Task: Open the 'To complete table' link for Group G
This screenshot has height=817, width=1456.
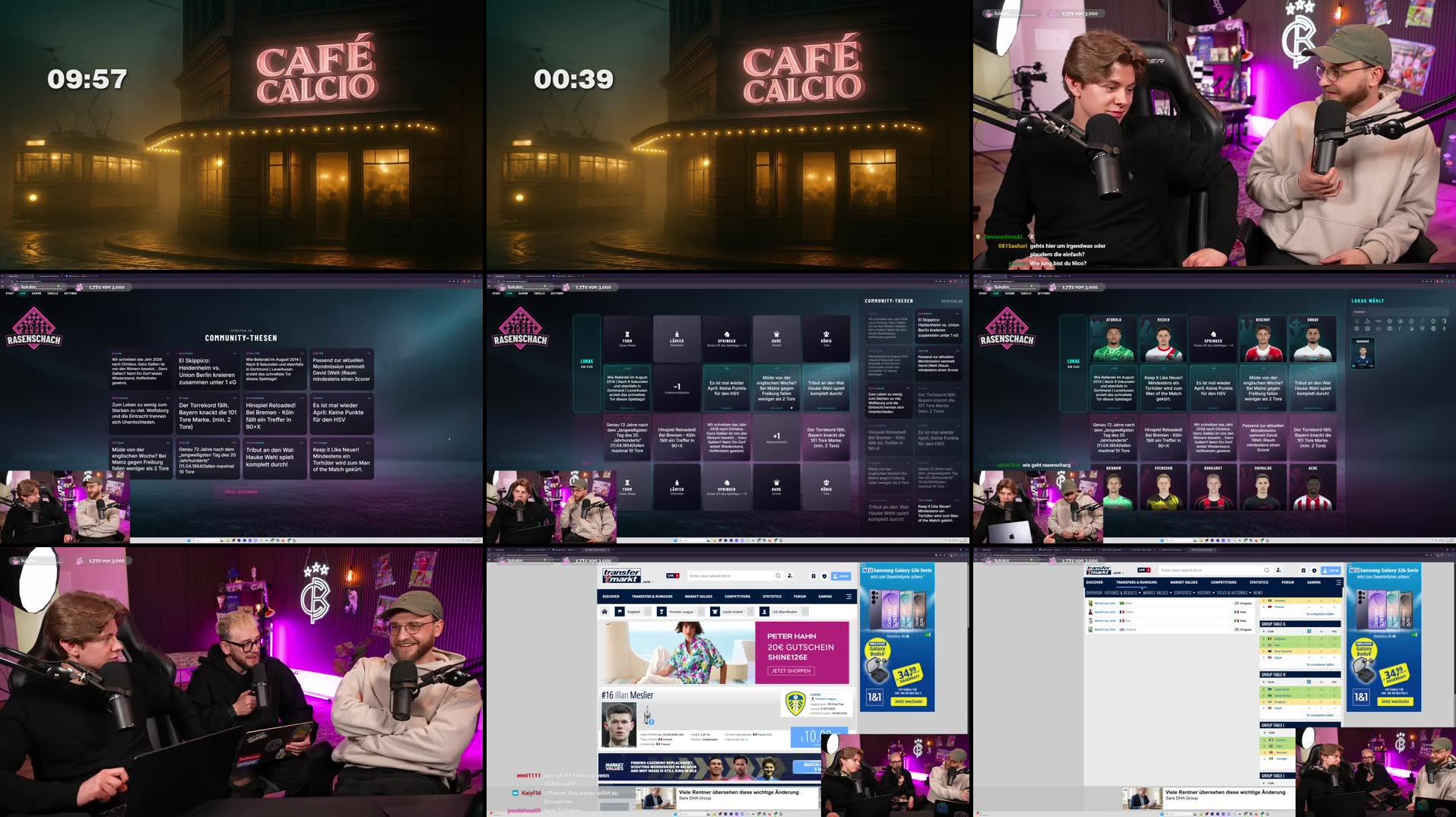Action: [x=1319, y=664]
